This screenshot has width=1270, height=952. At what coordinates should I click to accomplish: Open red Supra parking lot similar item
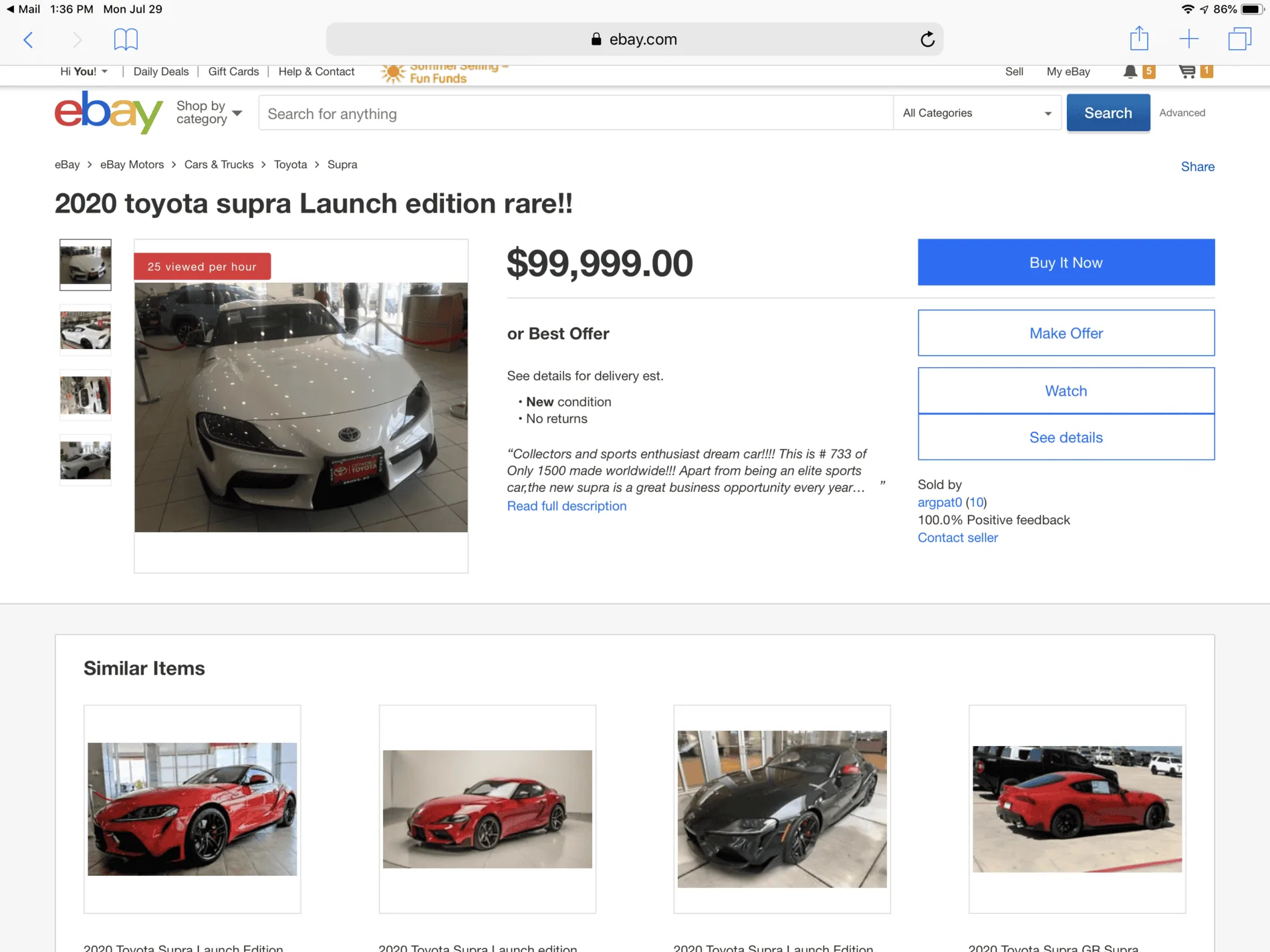coord(1077,809)
